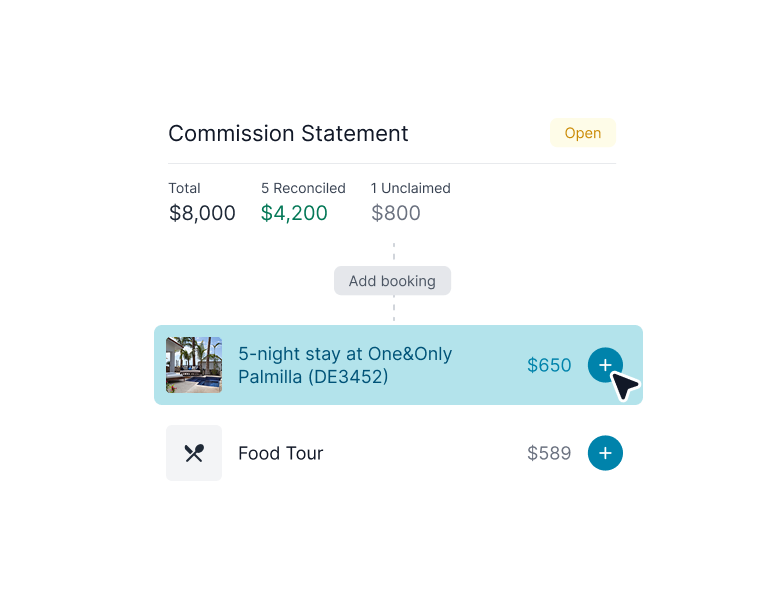Click the 5 Reconciled label

point(303,188)
